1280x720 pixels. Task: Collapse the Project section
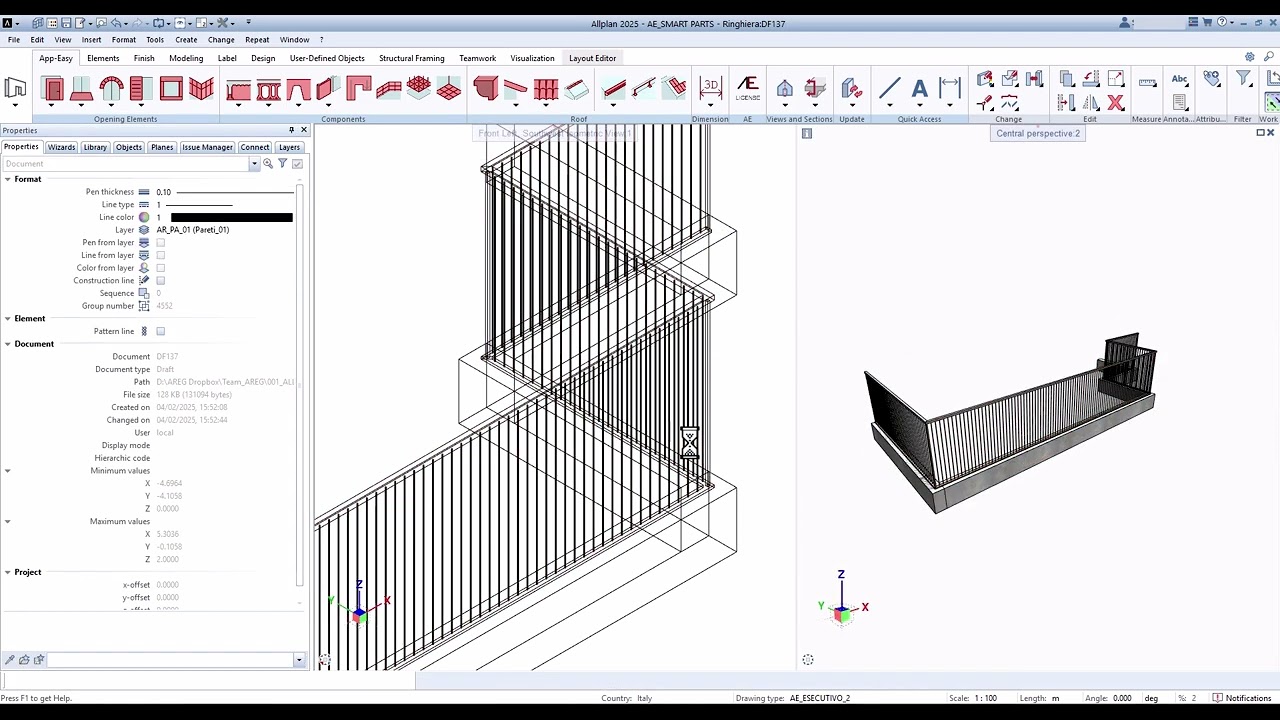(7, 572)
